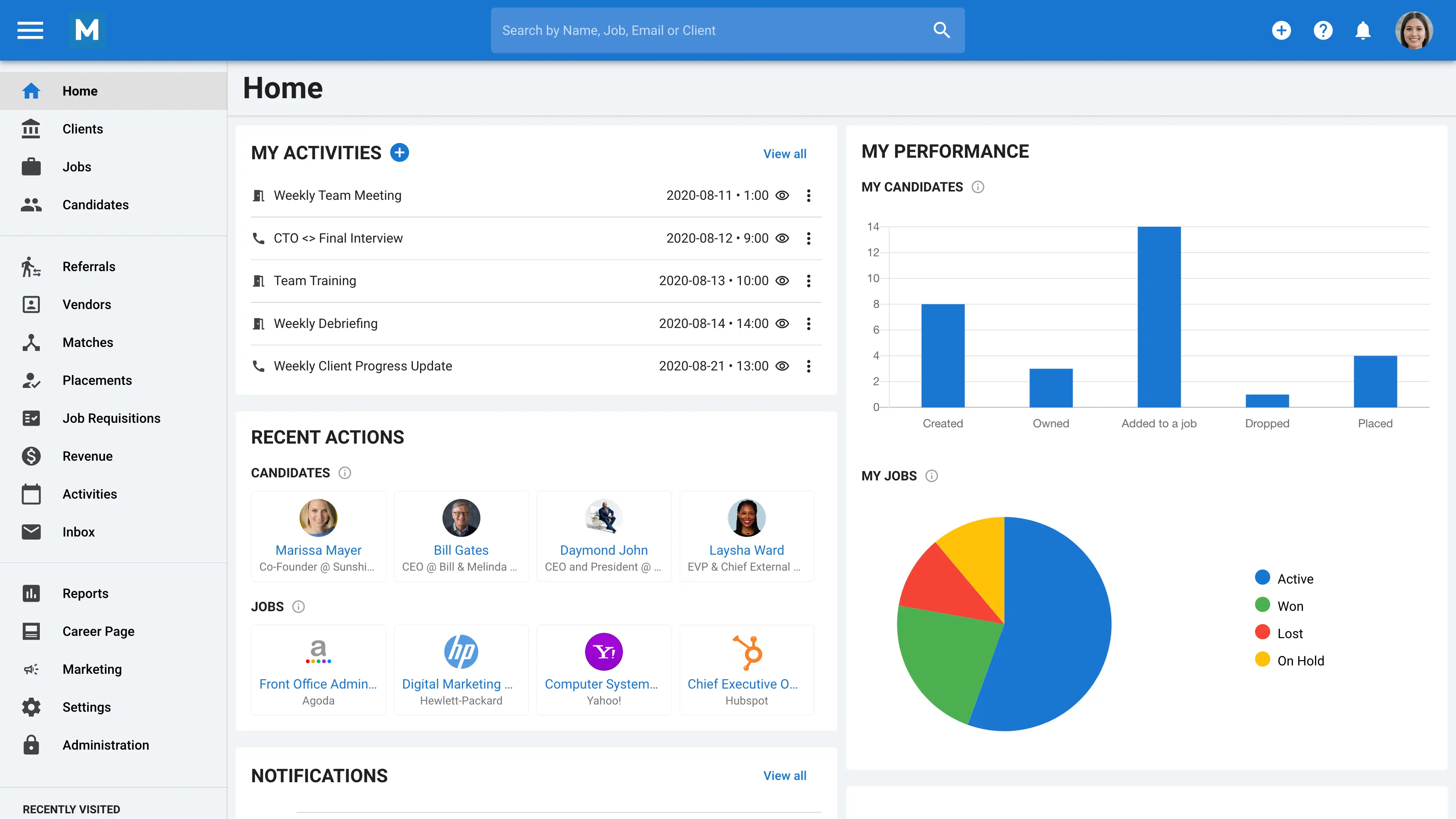Click the Active legend color dot
Viewport: 1456px width, 819px height.
coord(1262,577)
